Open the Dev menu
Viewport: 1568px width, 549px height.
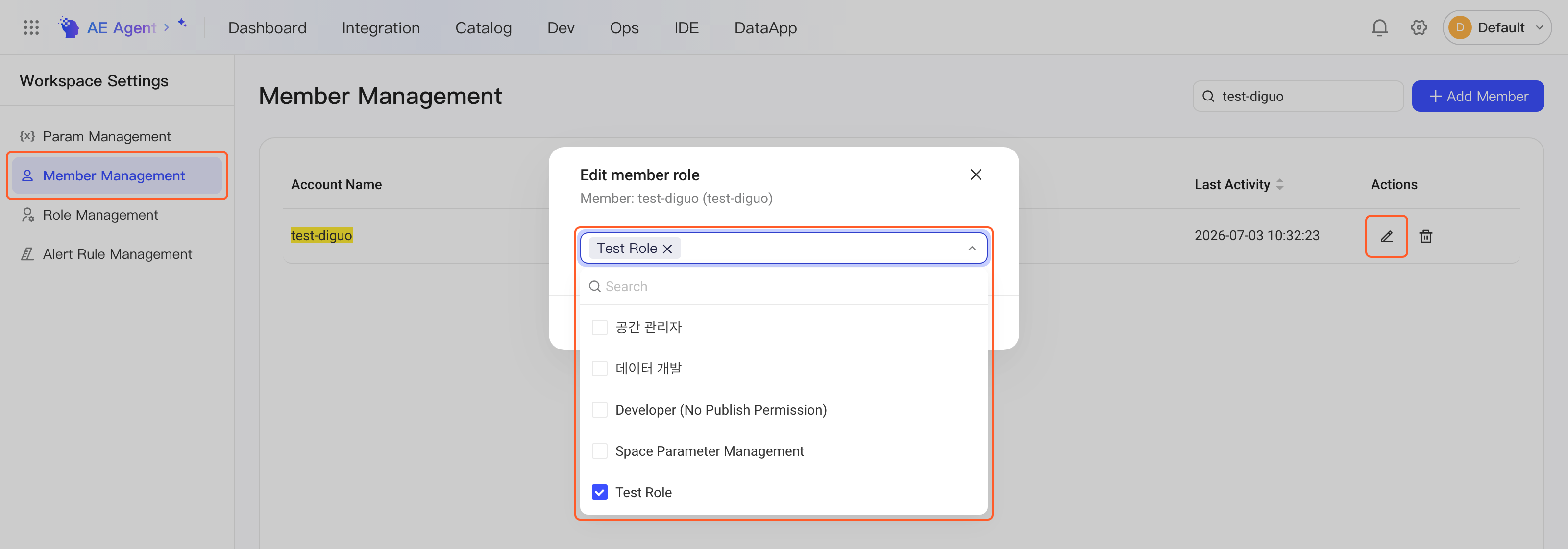[x=561, y=27]
